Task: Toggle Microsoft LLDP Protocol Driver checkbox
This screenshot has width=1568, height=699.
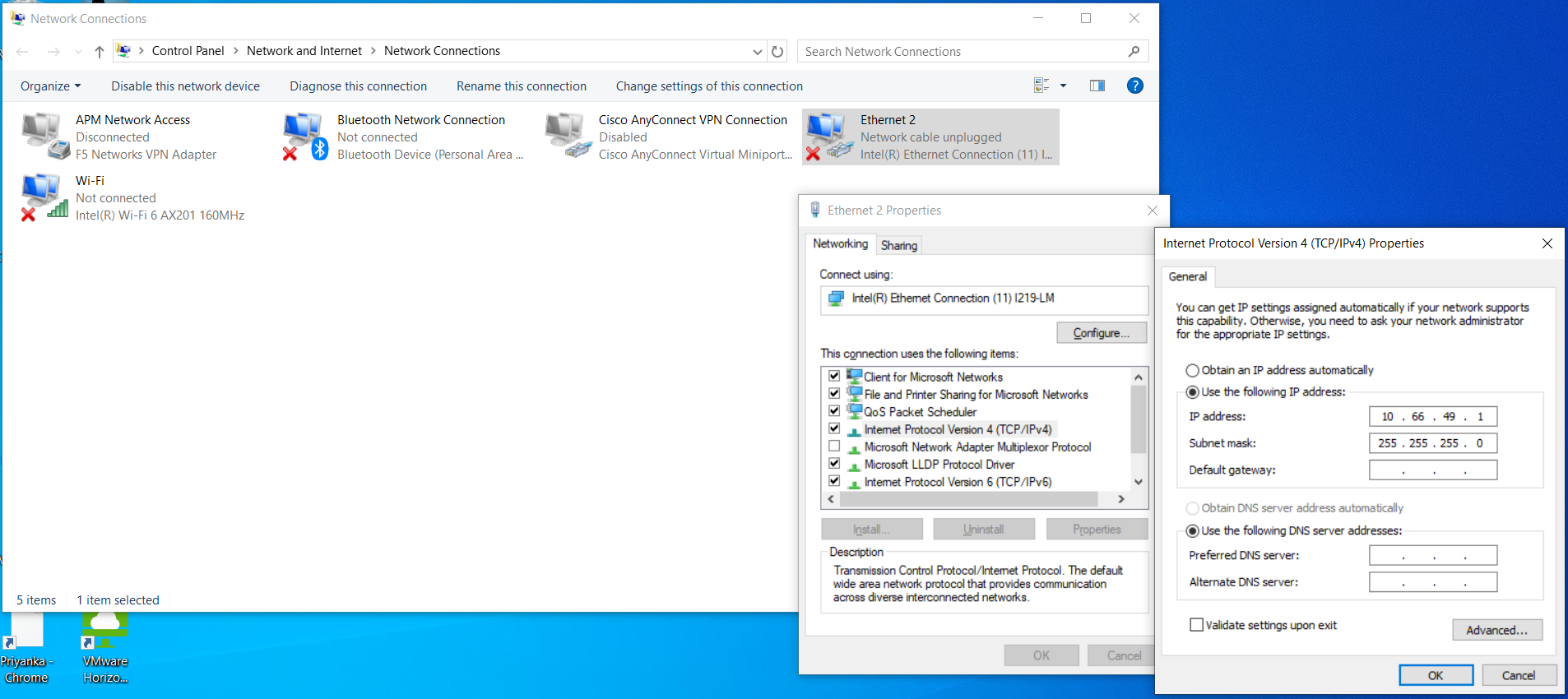Action: pyautogui.click(x=834, y=463)
